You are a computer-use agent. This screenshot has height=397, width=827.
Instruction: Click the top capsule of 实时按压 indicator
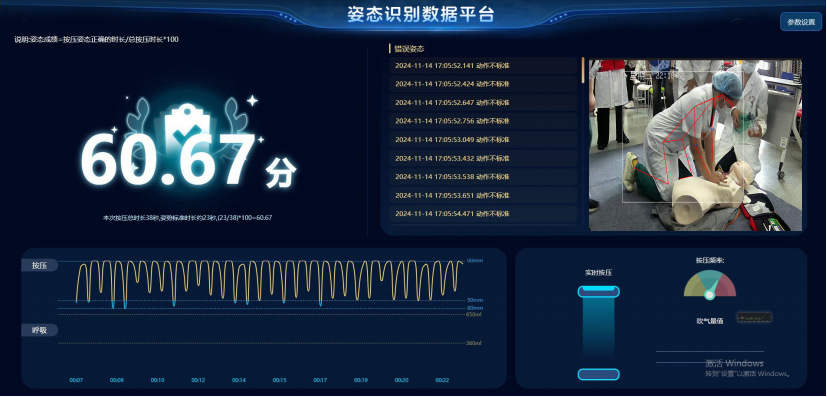[x=598, y=291]
